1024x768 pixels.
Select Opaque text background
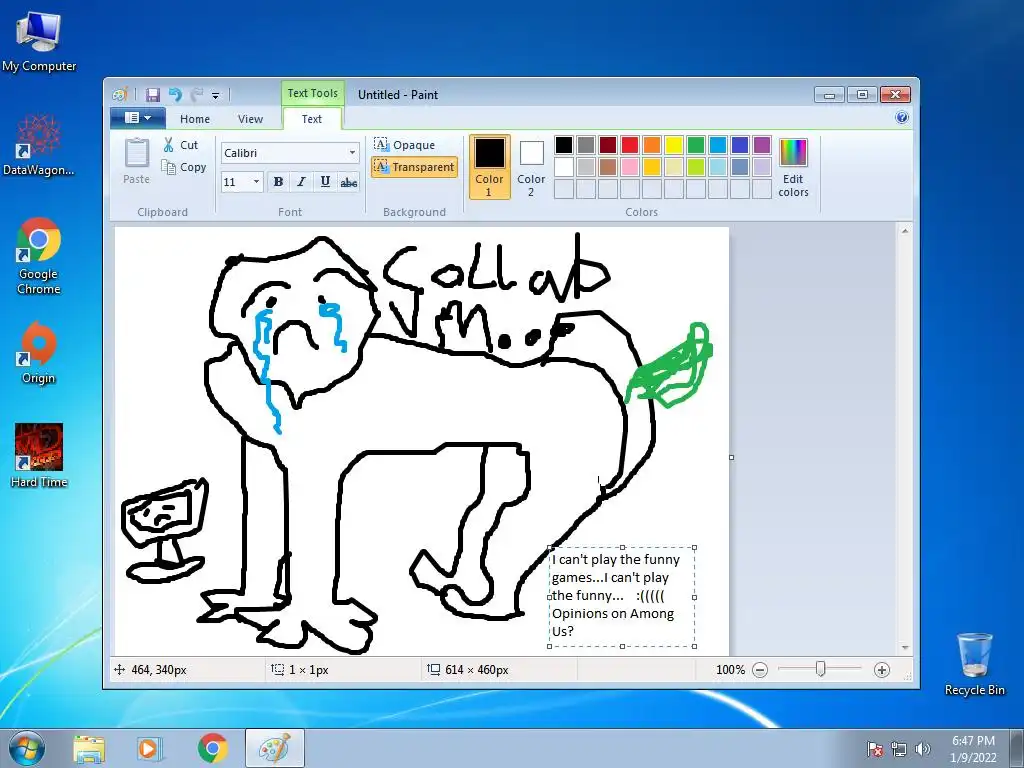[x=405, y=144]
